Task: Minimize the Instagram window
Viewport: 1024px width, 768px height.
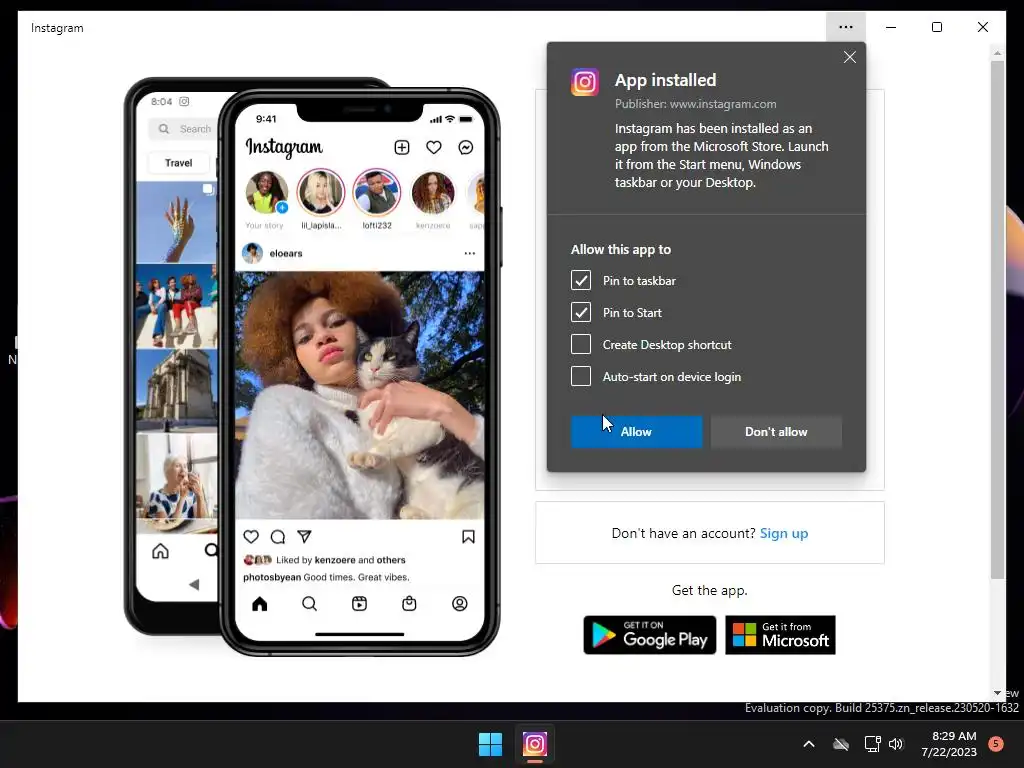Action: (891, 27)
